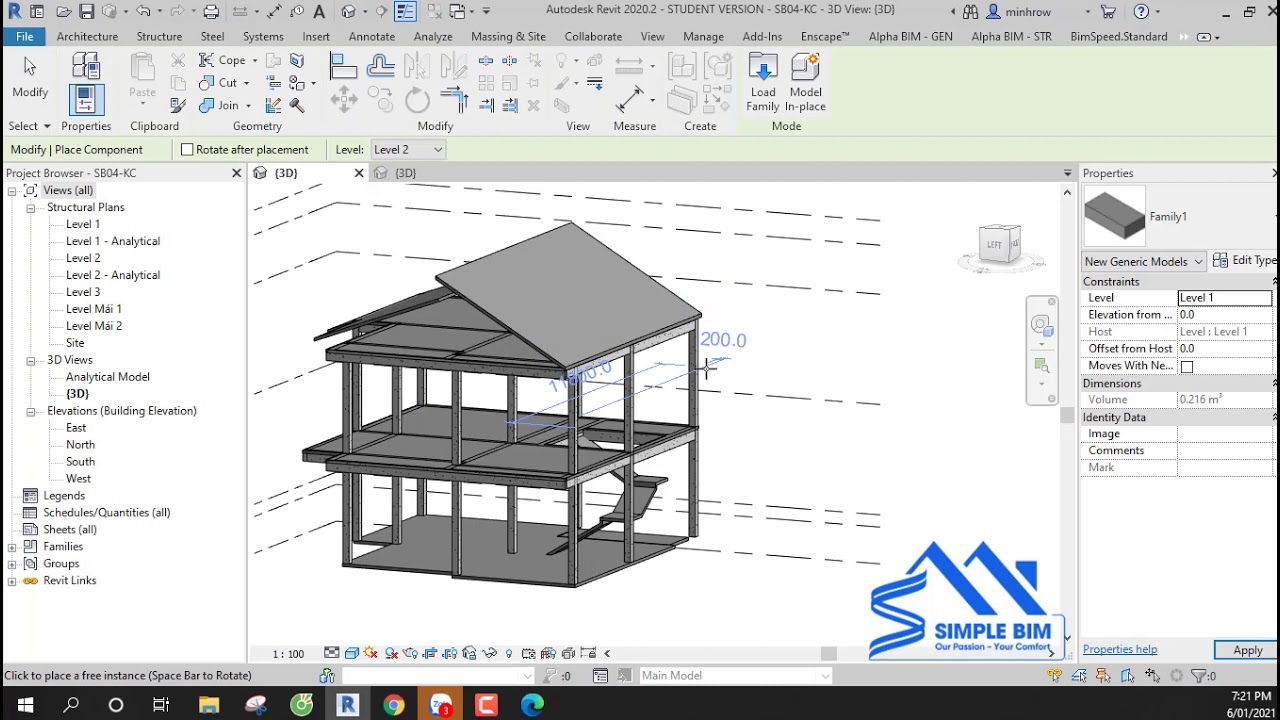Click the Thin Lines icon in quick access toolbar

pos(405,12)
